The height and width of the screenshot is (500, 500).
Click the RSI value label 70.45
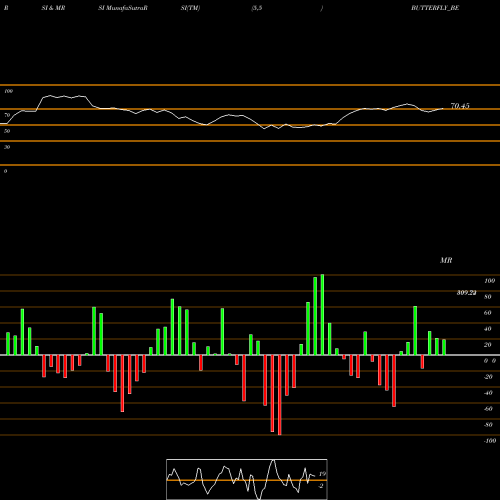coord(460,106)
